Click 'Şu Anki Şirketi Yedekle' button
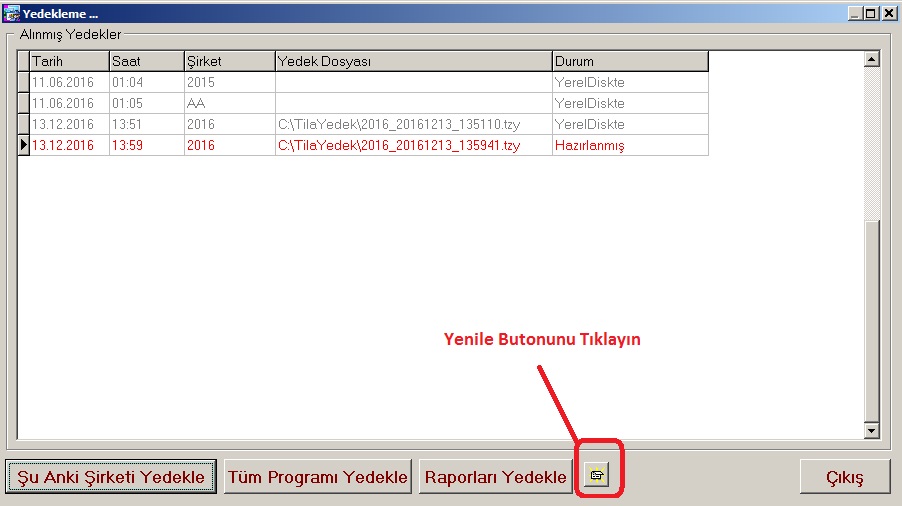The height and width of the screenshot is (506, 902). 111,477
